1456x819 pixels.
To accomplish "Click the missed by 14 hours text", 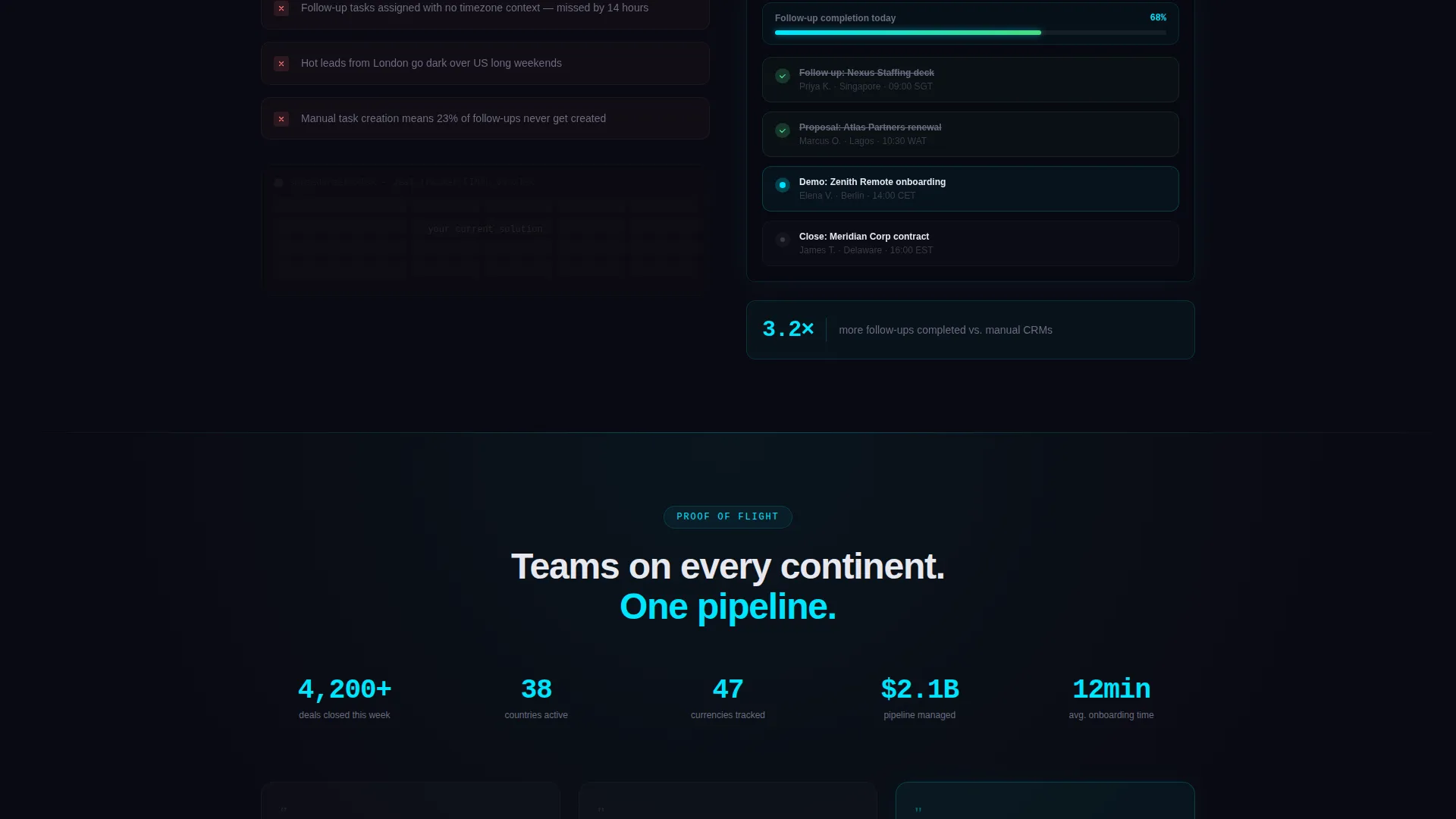I will [x=602, y=8].
